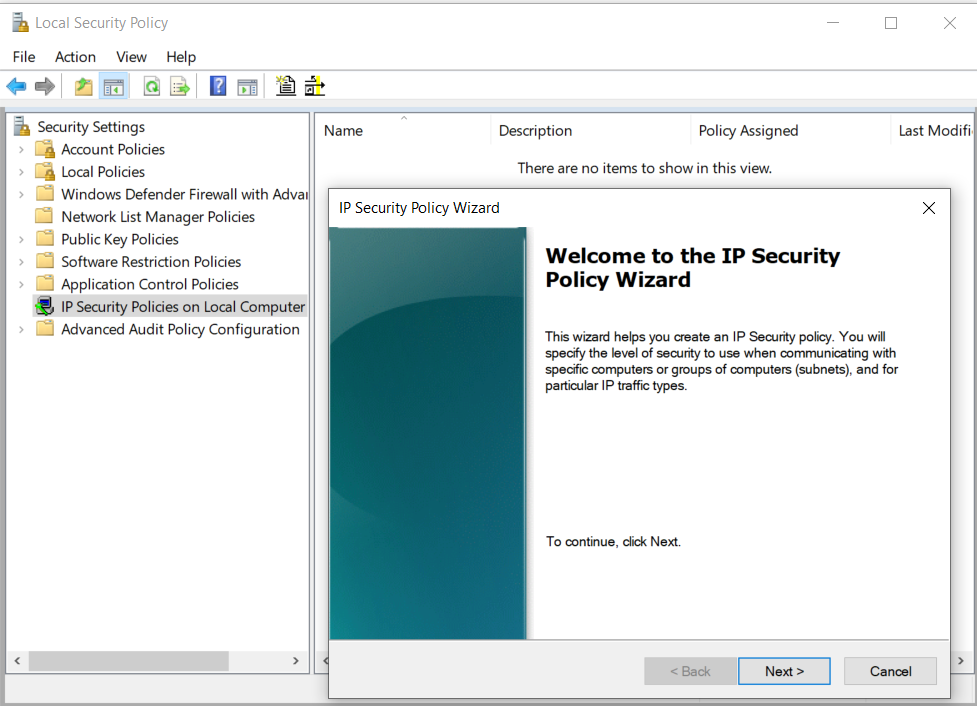Click the gray Forward arrow in the toolbar
977x706 pixels.
pyautogui.click(x=44, y=86)
